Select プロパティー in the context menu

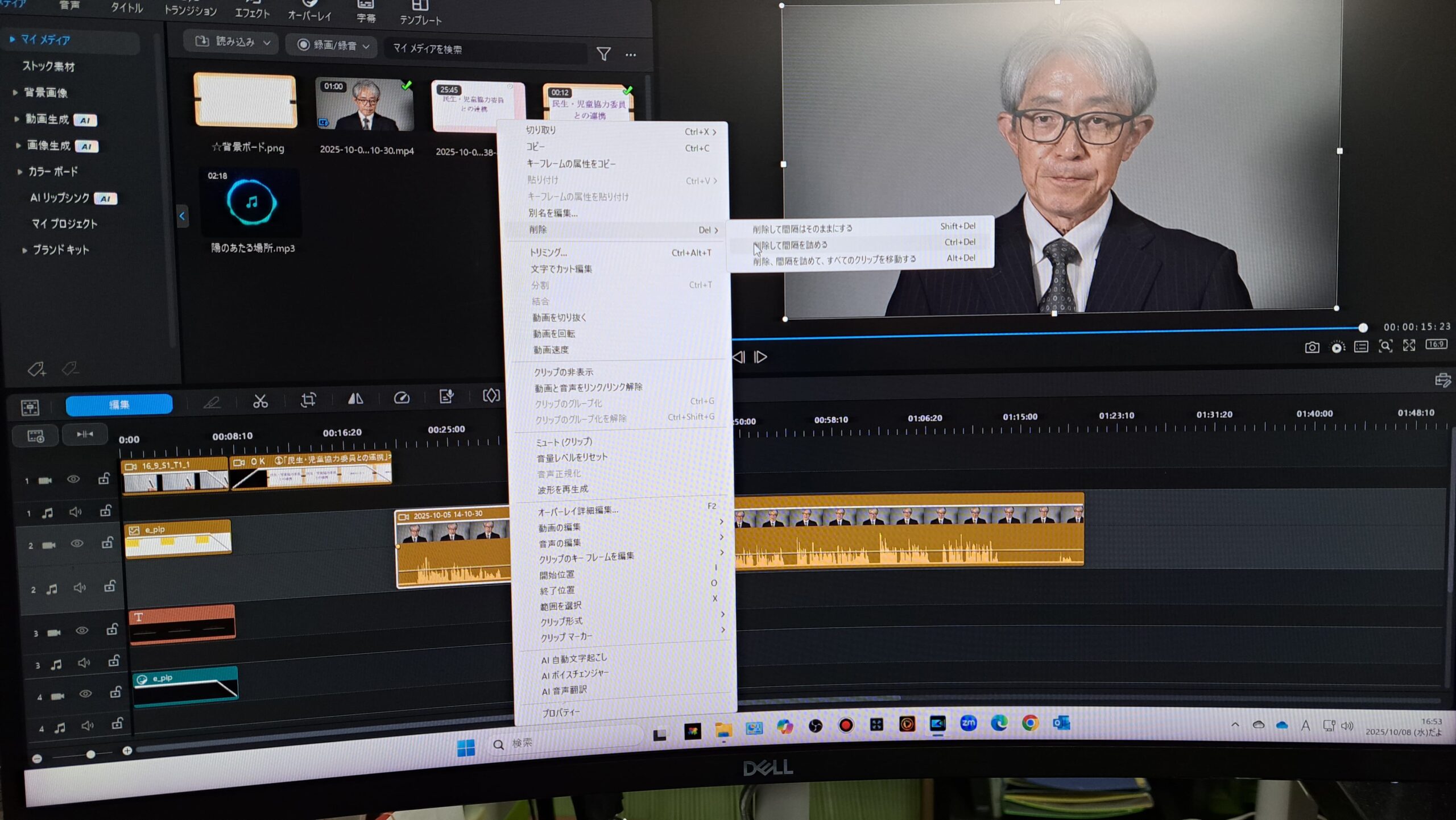561,713
